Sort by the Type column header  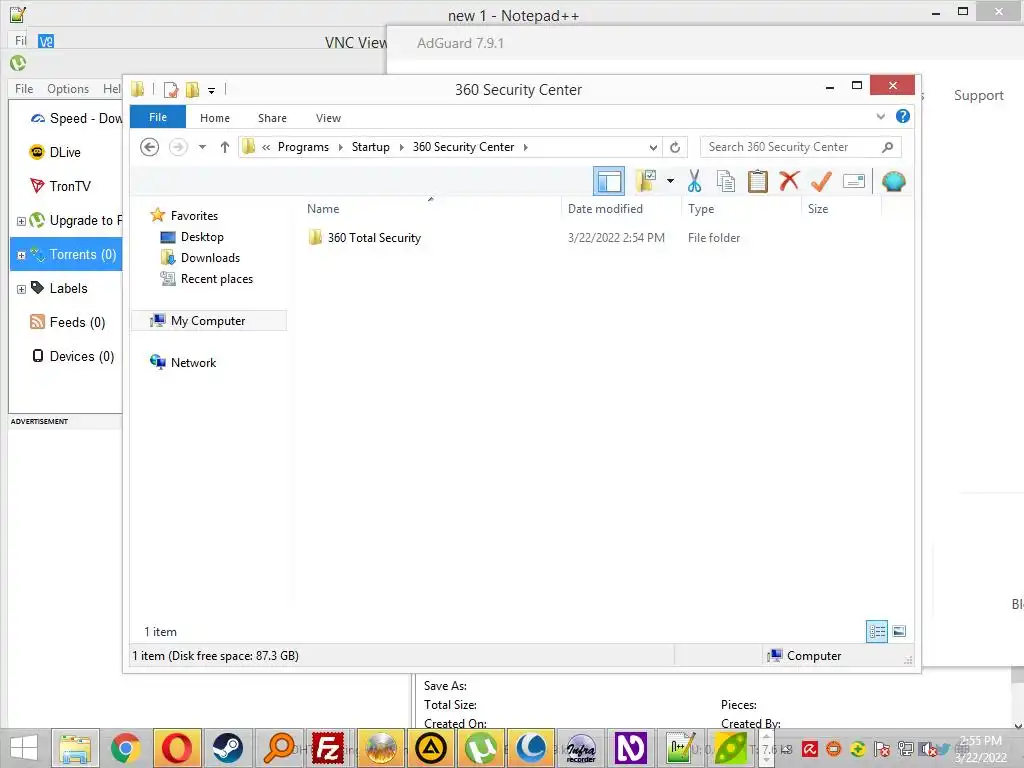[701, 209]
